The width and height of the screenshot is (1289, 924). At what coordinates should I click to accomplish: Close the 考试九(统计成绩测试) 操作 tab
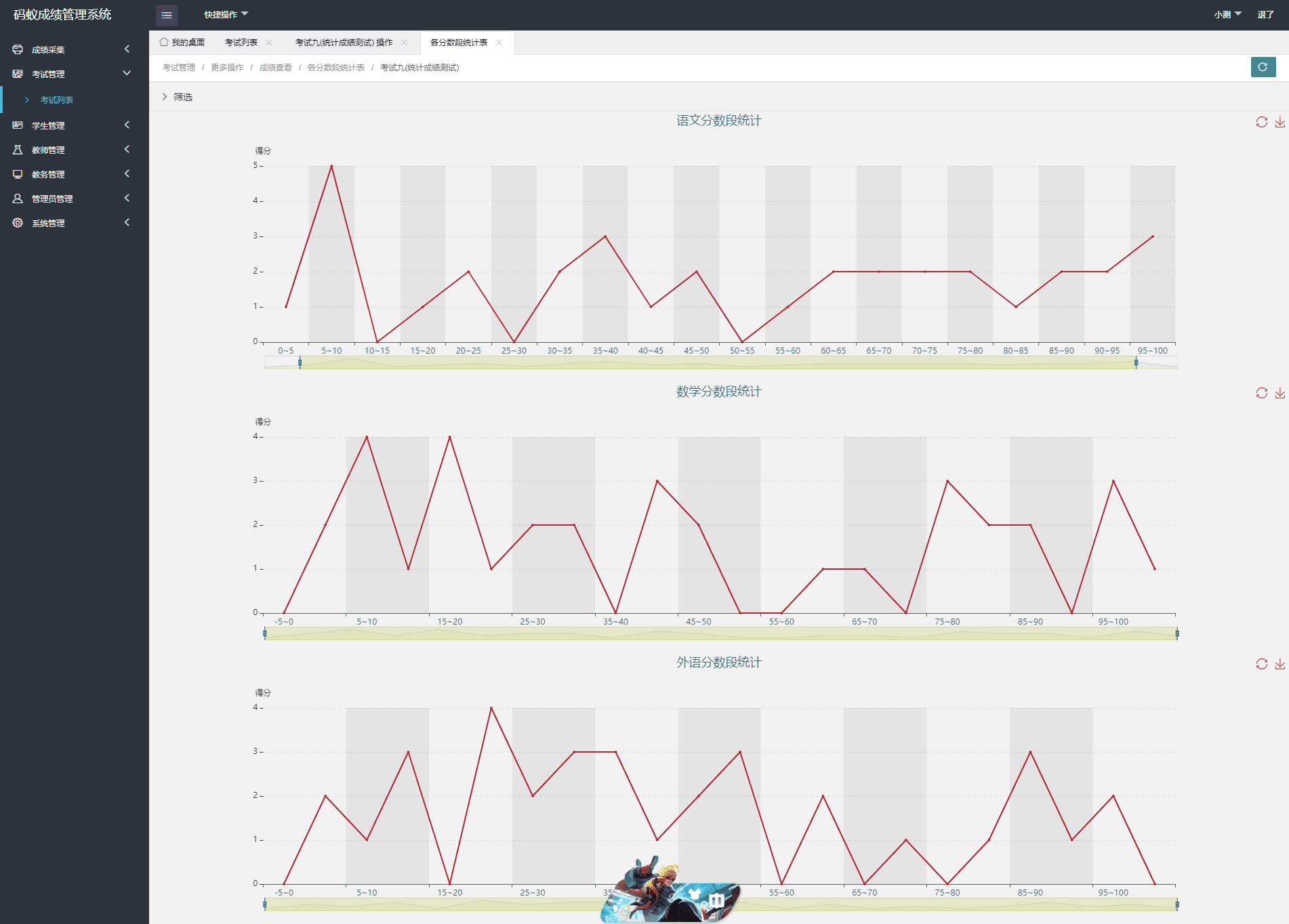tap(405, 42)
